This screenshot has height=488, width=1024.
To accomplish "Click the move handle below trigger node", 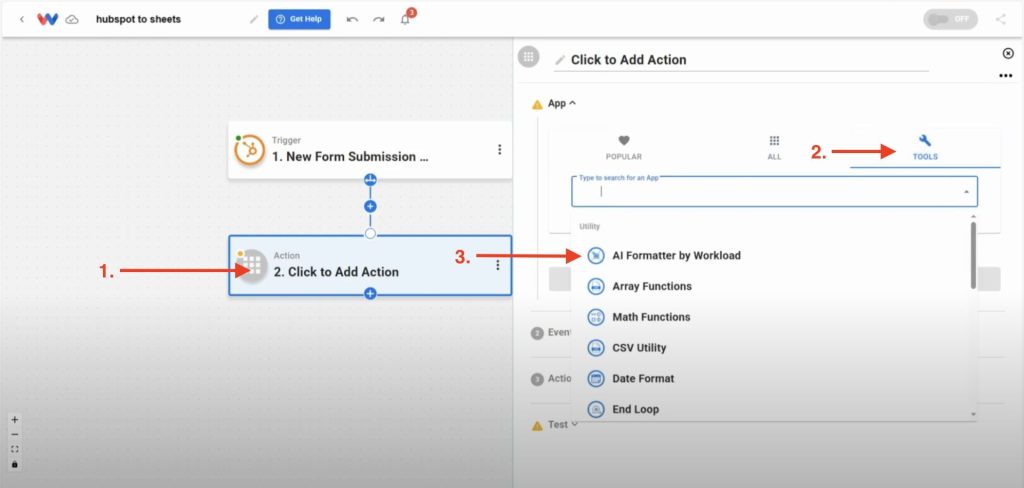I will [370, 180].
